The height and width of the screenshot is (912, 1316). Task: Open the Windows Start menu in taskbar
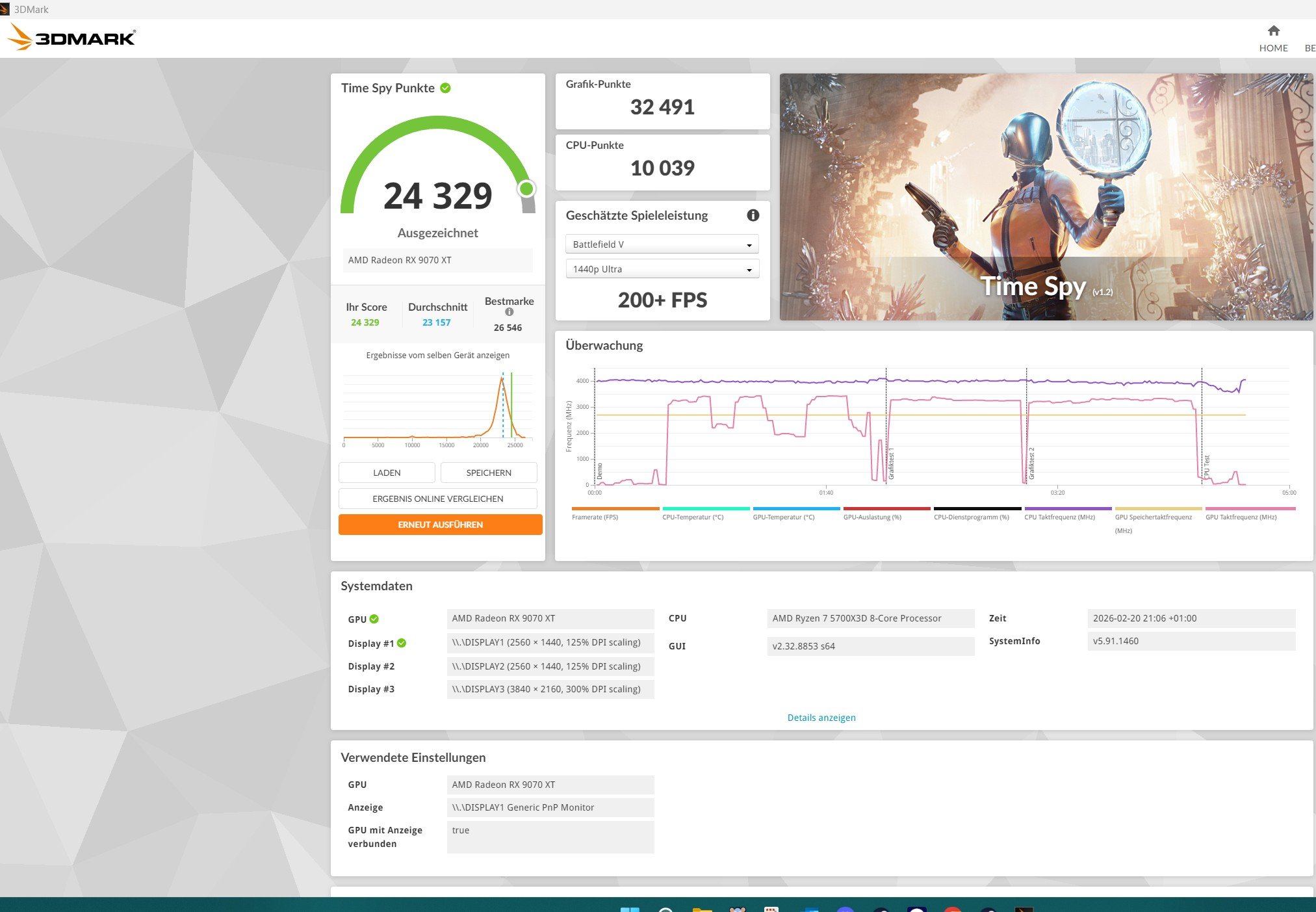(x=629, y=909)
